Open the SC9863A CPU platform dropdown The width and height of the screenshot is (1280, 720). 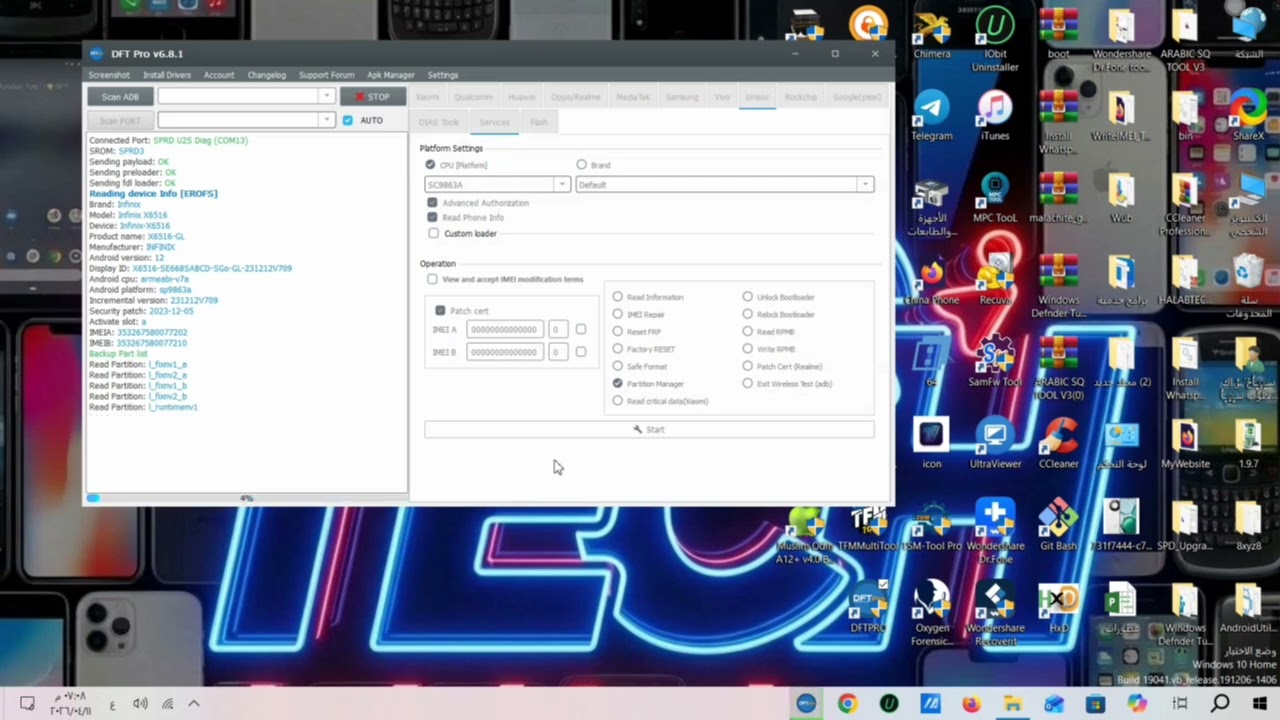497,184
